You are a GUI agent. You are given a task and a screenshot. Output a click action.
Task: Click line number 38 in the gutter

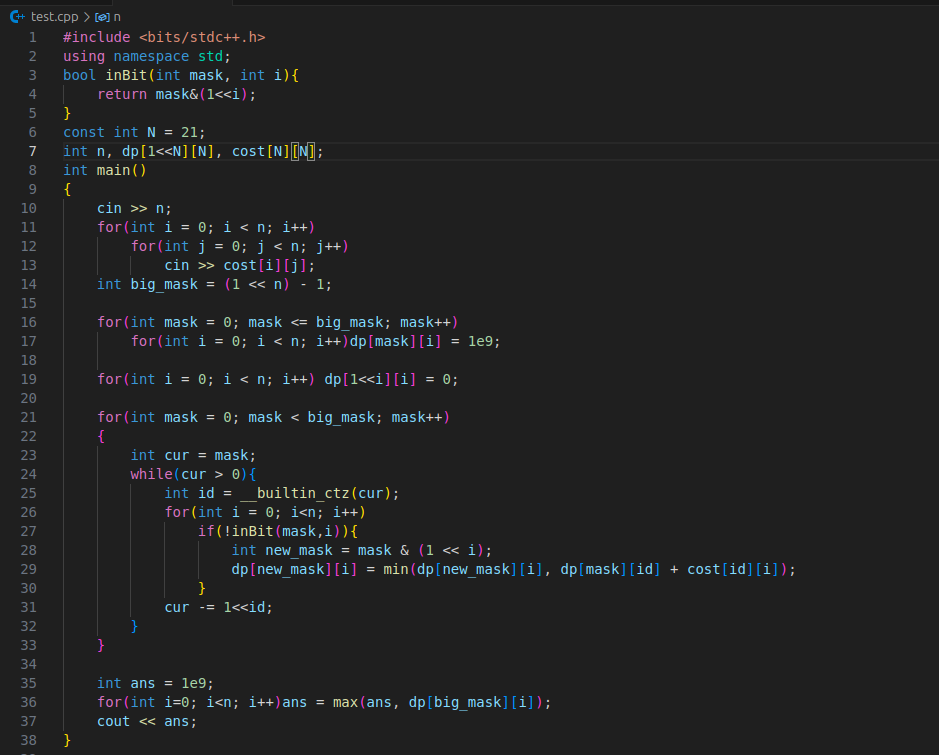(29, 741)
